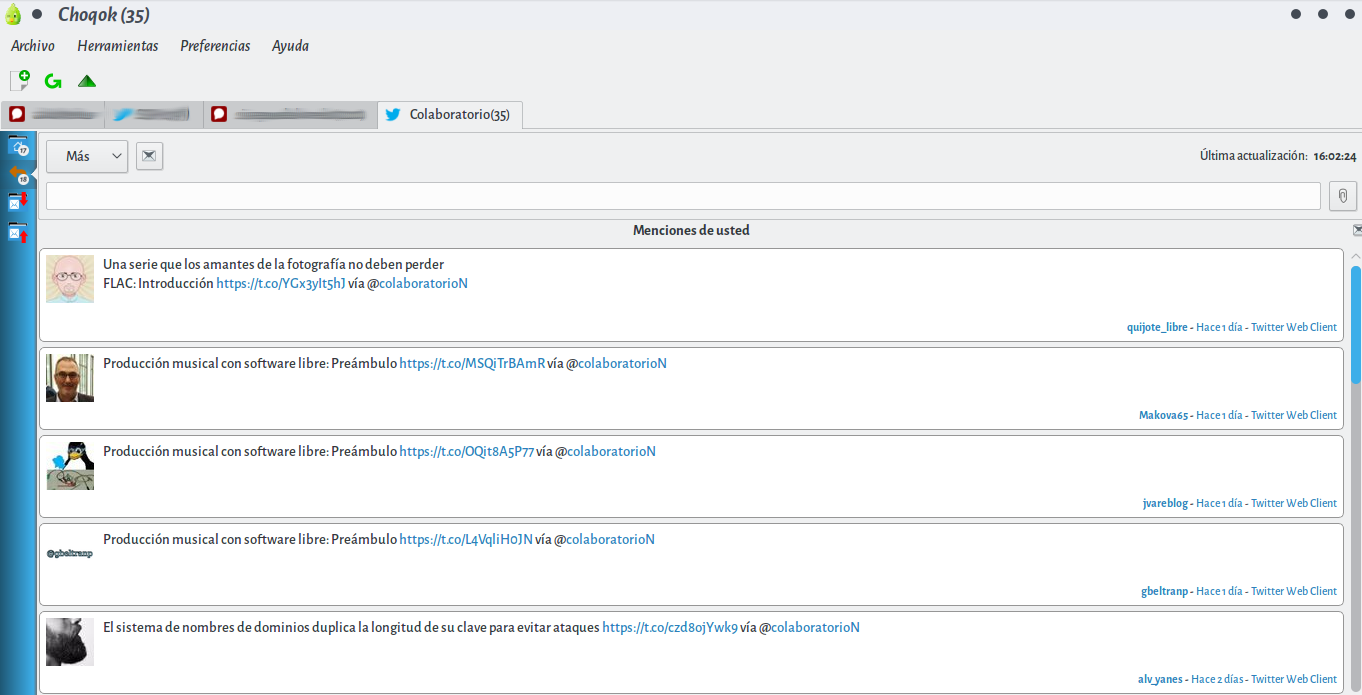Click @colaboratorioN in Makova65's post
This screenshot has height=695, width=1362.
[x=622, y=363]
